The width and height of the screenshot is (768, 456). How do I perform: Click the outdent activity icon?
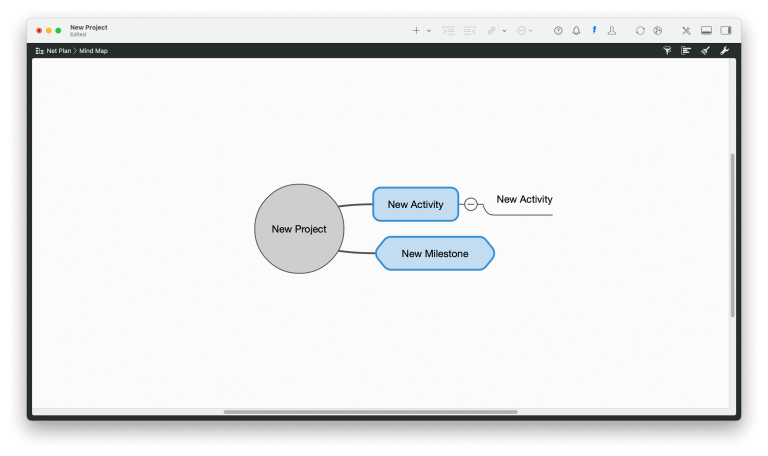point(470,30)
